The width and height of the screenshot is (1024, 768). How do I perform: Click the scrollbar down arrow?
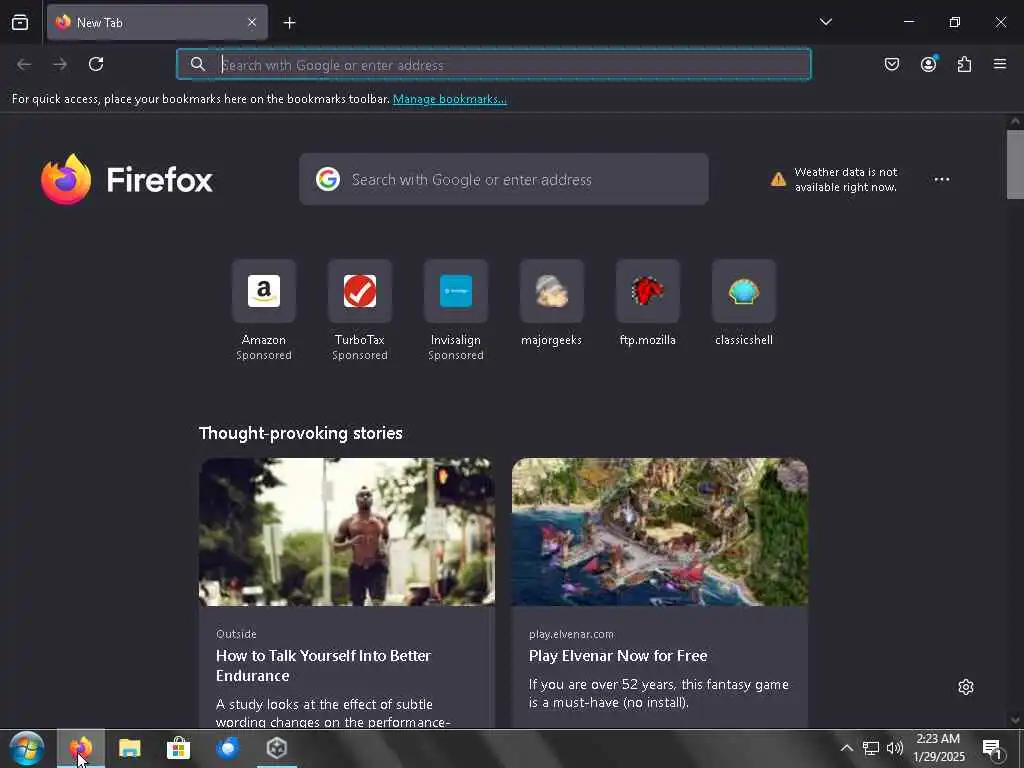tap(1015, 720)
